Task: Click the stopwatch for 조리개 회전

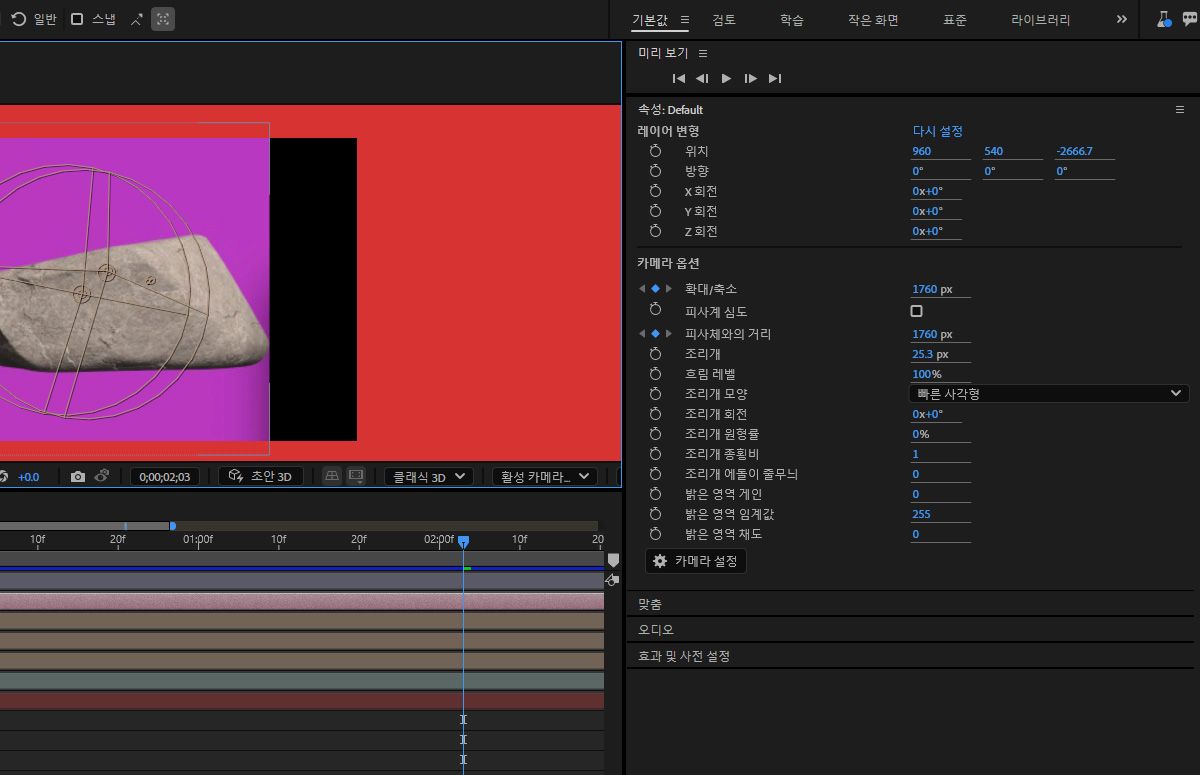Action: tap(656, 414)
